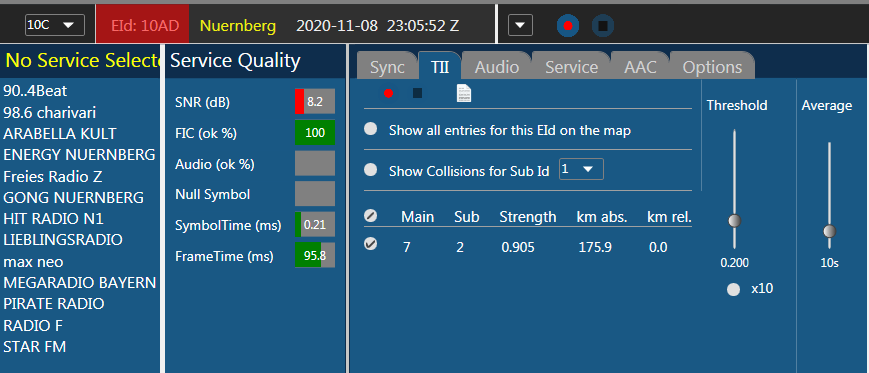Viewport: 869px width, 373px height.
Task: Click the SNR 8.2 value bar
Action: click(x=315, y=102)
